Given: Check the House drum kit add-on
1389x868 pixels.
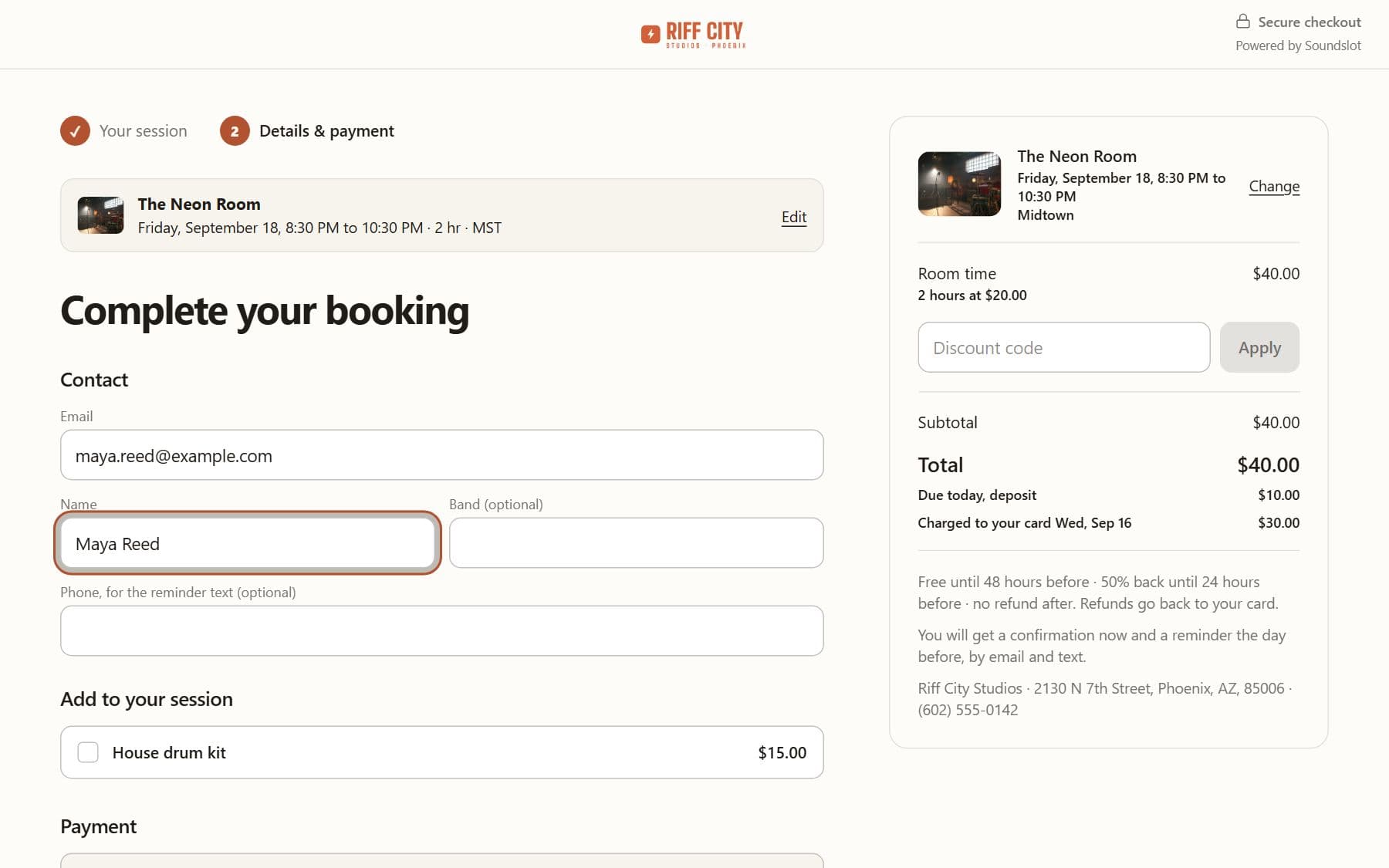Looking at the screenshot, I should (88, 752).
